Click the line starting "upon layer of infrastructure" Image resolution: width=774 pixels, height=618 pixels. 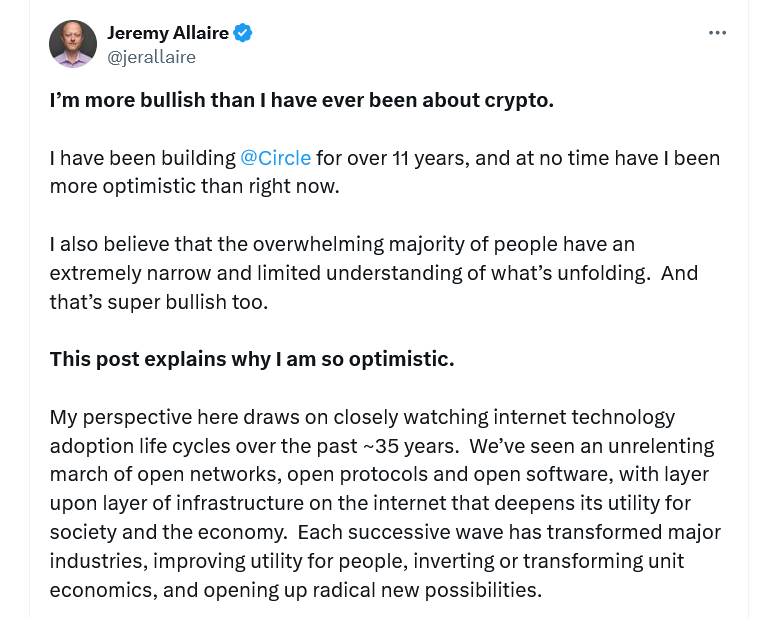(370, 503)
